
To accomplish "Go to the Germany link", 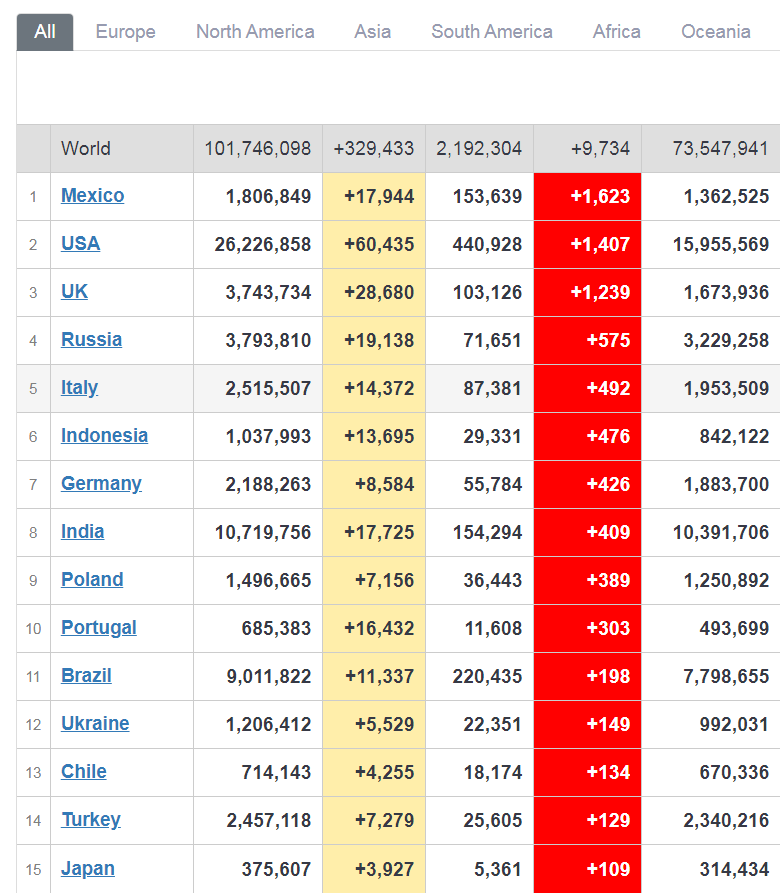I will 101,484.
